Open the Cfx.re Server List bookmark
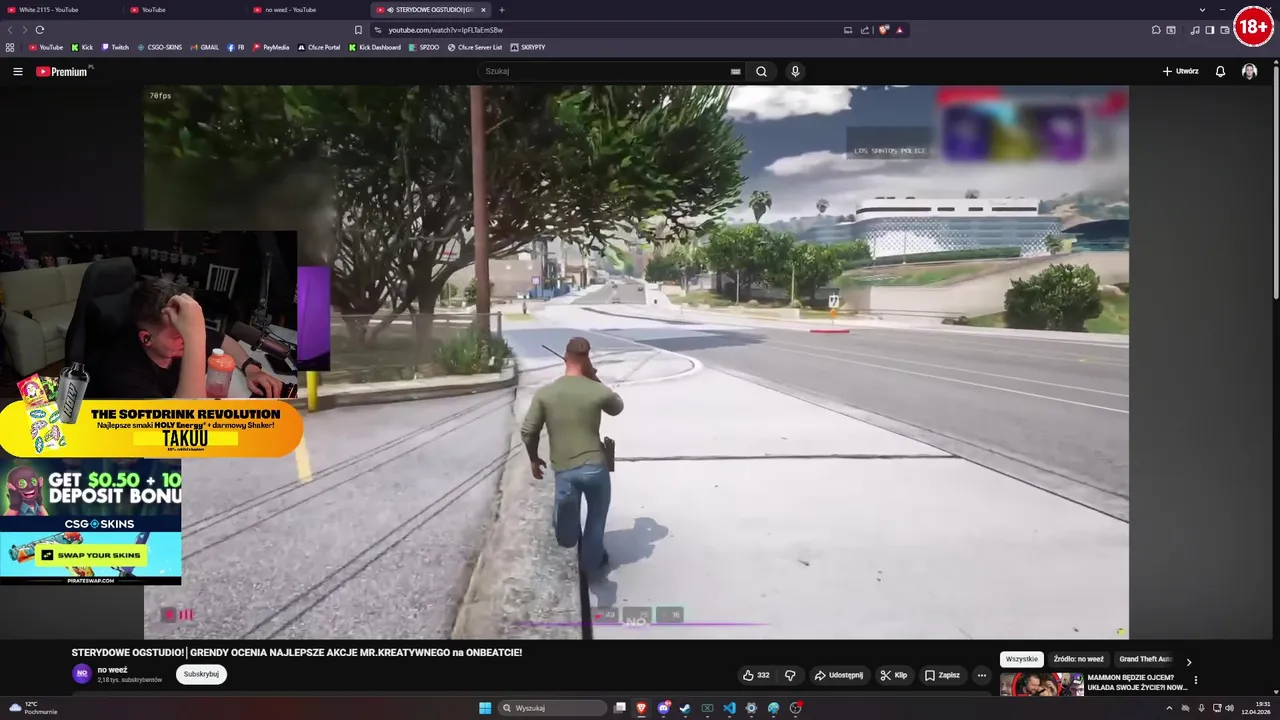This screenshot has height=720, width=1280. coord(475,47)
